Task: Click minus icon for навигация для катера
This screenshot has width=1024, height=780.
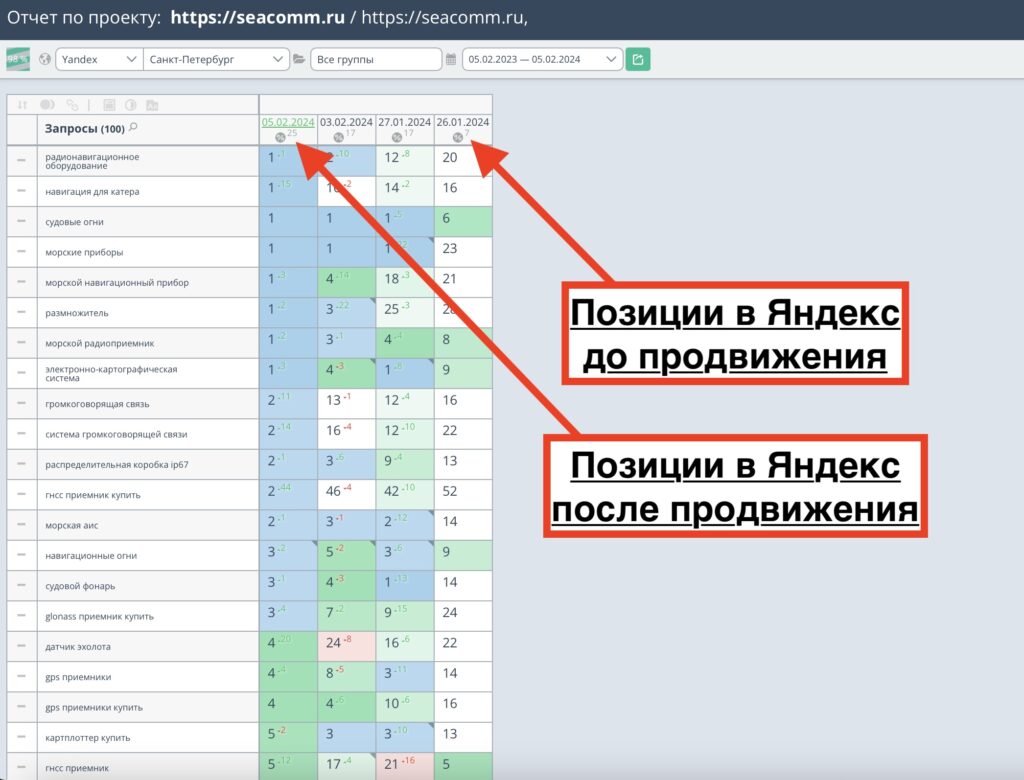Action: (22, 191)
